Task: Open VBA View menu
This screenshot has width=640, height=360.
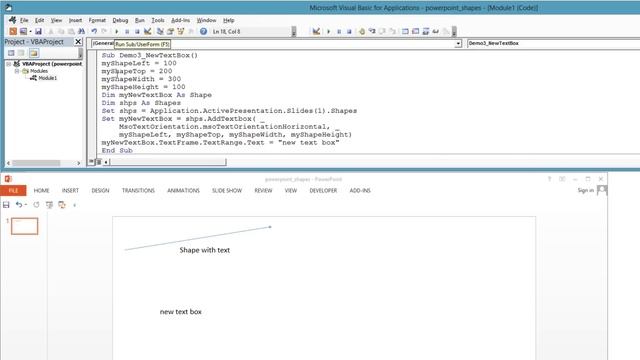Action: 56,20
